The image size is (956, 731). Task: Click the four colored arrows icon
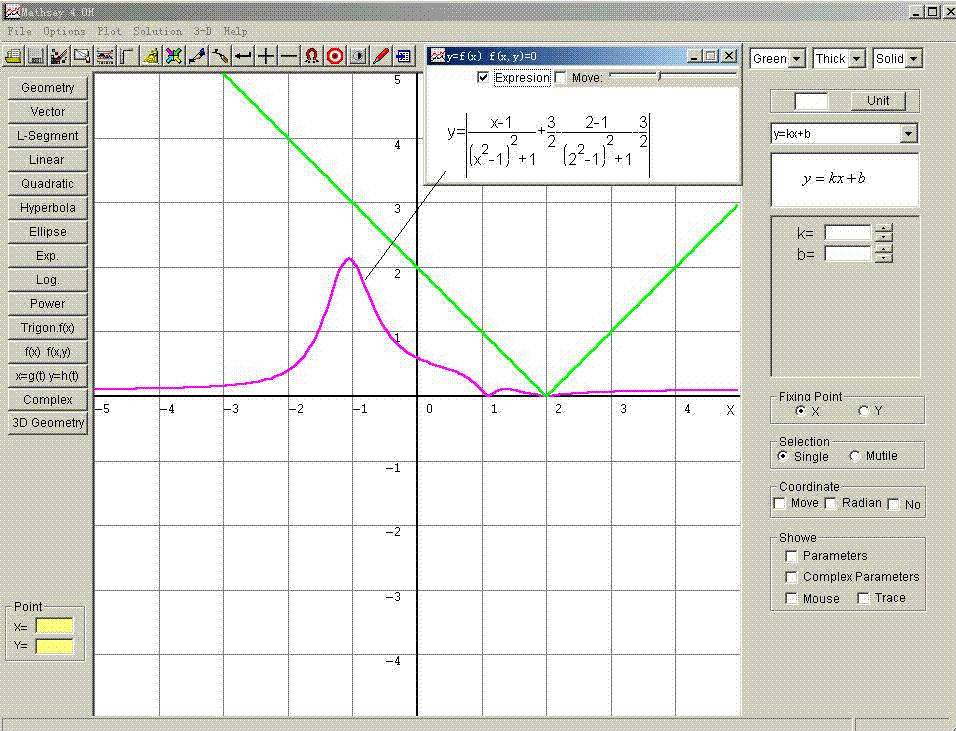(x=174, y=56)
